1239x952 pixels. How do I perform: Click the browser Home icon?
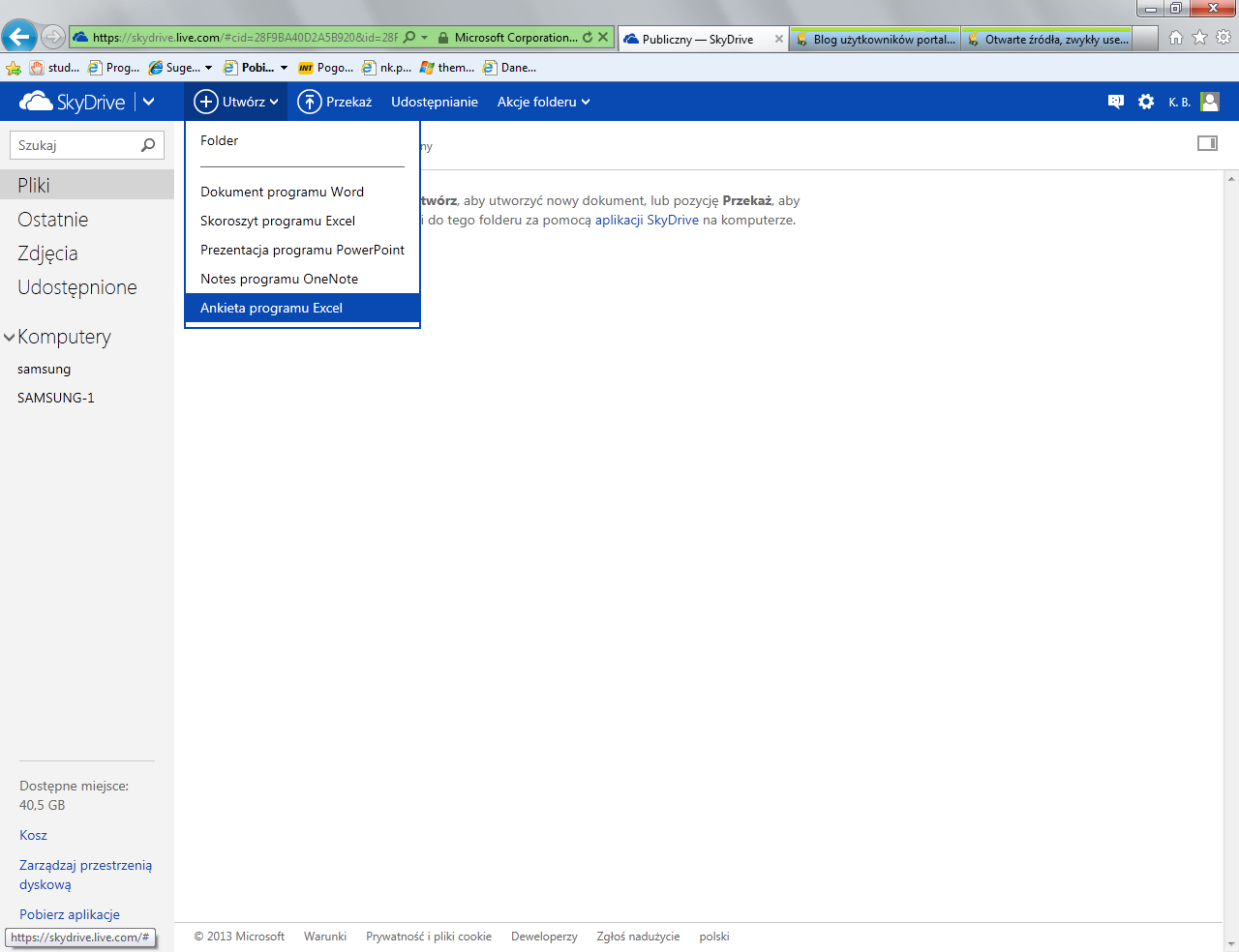coord(1176,38)
